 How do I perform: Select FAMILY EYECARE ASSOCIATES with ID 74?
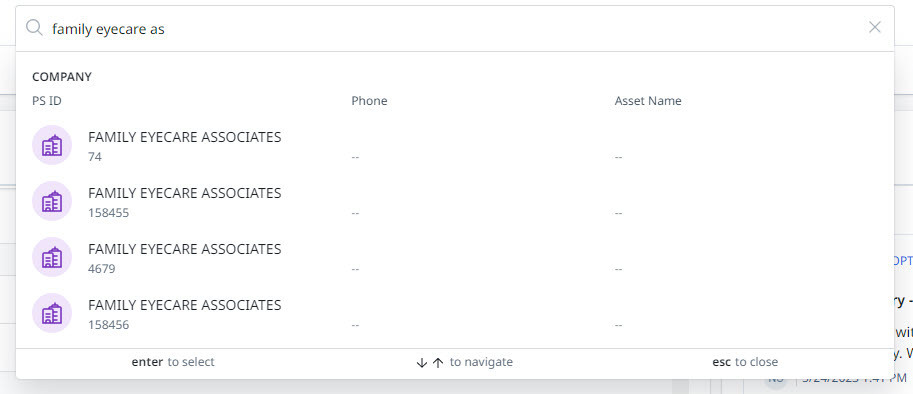tap(455, 145)
